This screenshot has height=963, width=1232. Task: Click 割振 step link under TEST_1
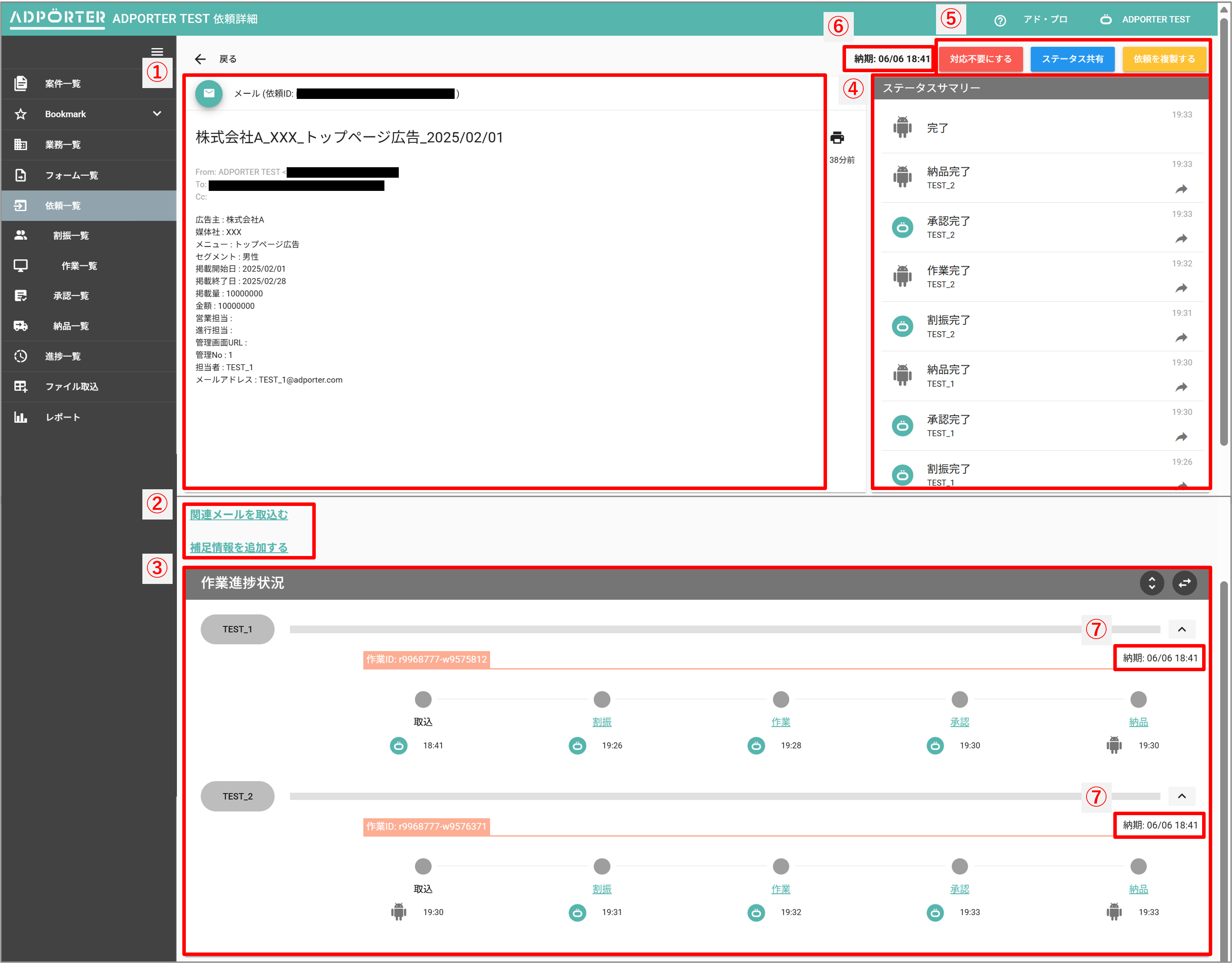click(602, 722)
